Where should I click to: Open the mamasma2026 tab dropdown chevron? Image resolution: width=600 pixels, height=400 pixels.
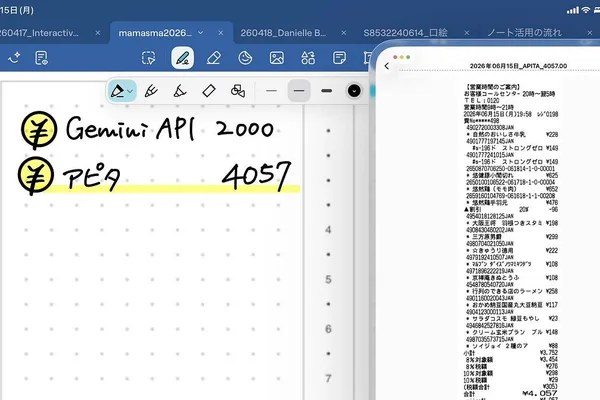coord(201,33)
